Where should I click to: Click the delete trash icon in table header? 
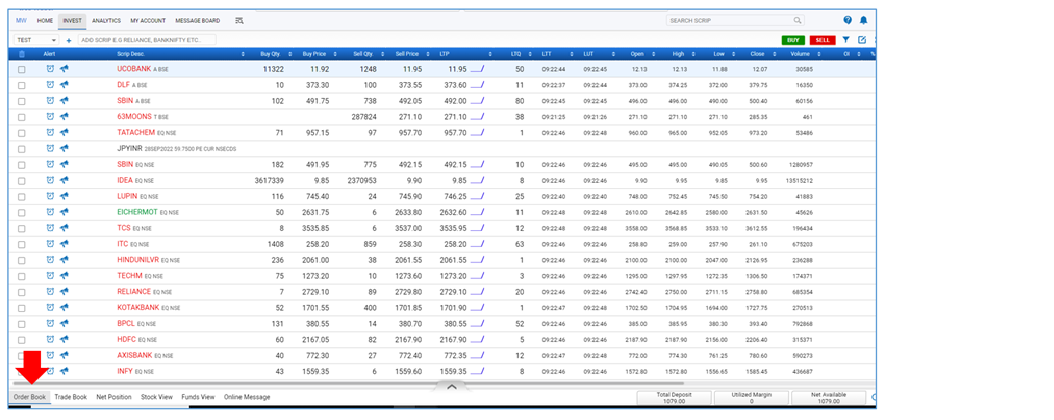(22, 54)
